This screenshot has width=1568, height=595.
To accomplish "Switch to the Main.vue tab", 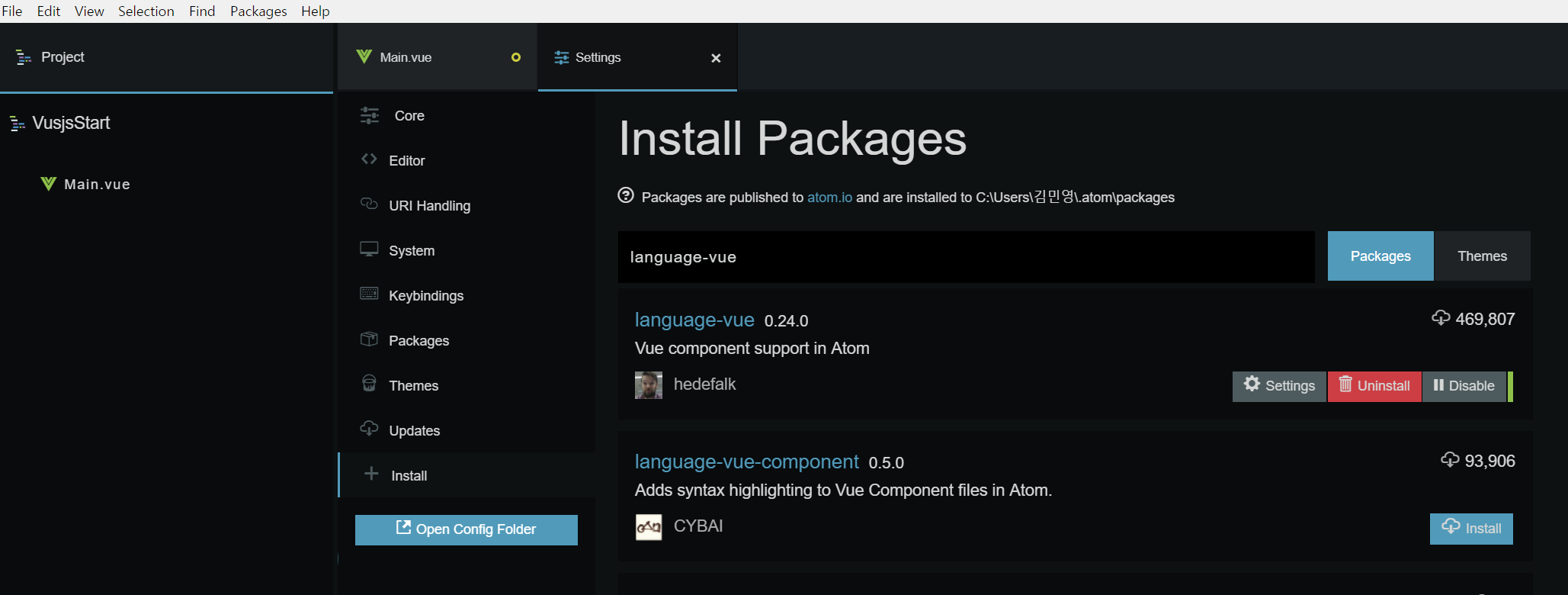I will (438, 57).
